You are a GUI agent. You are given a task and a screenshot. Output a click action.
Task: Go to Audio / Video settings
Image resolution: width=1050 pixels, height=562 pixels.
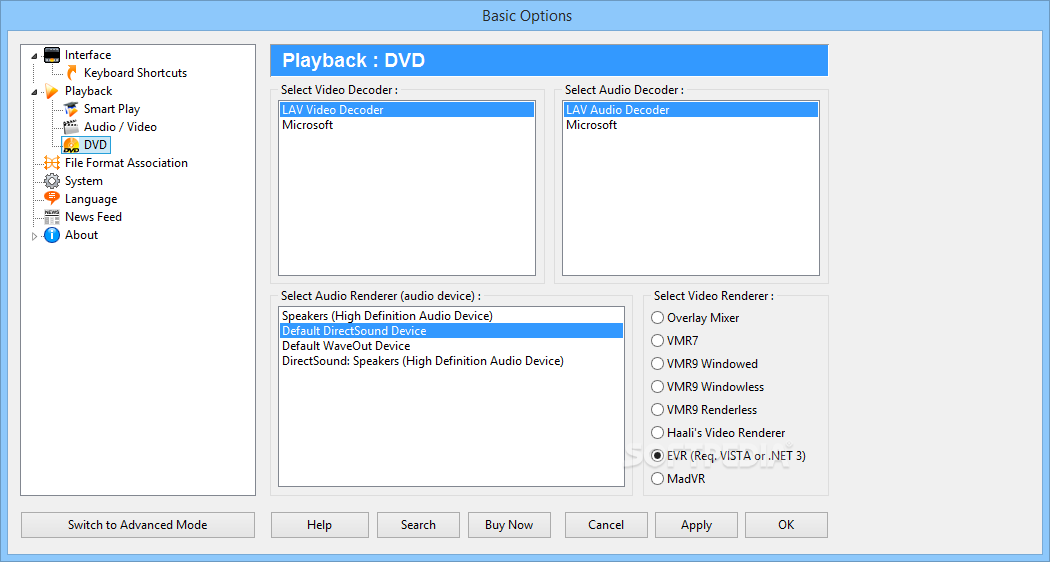(x=120, y=127)
